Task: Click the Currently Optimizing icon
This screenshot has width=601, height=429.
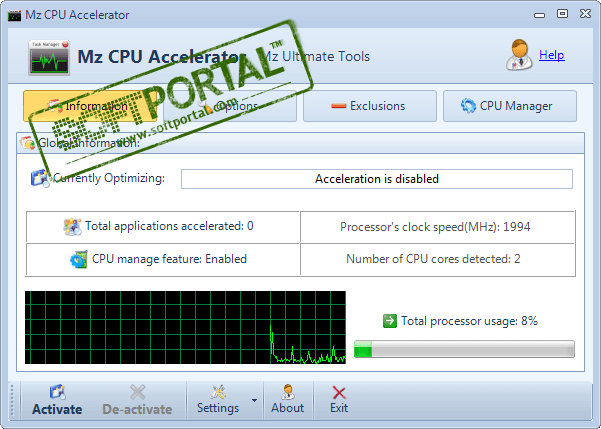Action: 40,179
